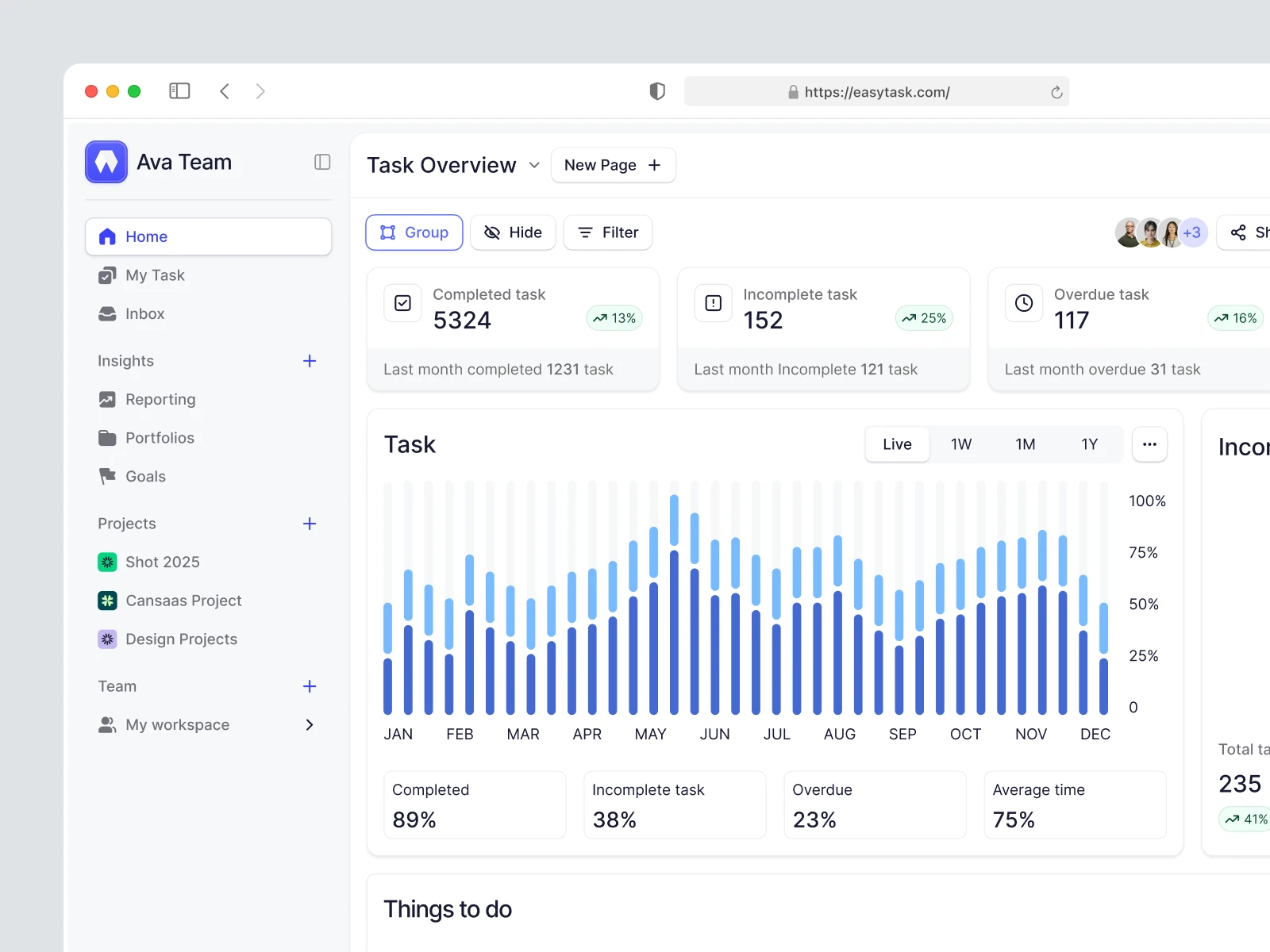
Task: Click the Completed task checkbox icon
Action: tap(403, 303)
